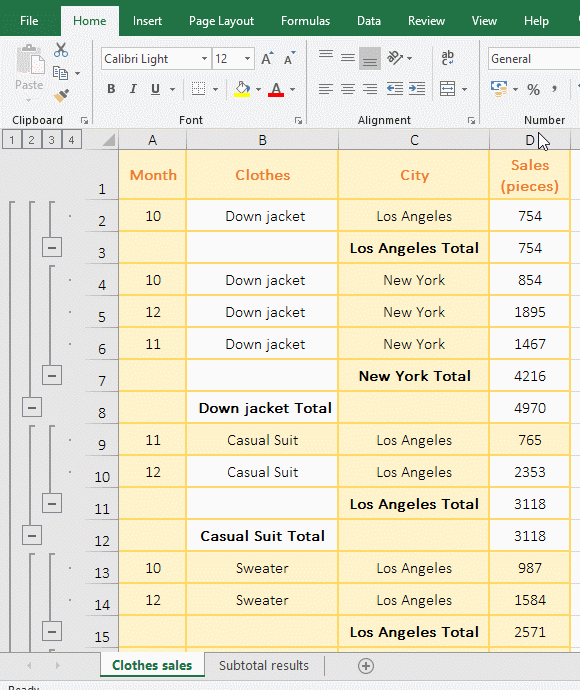580x690 pixels.
Task: Click the Cut scissors icon
Action: [x=61, y=50]
